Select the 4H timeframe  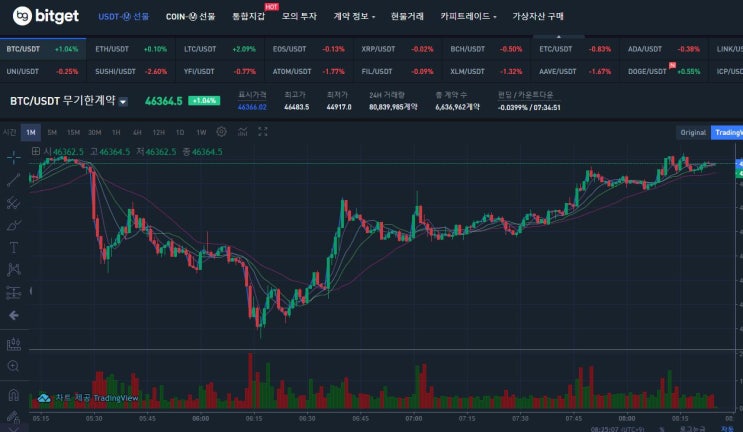tap(137, 132)
